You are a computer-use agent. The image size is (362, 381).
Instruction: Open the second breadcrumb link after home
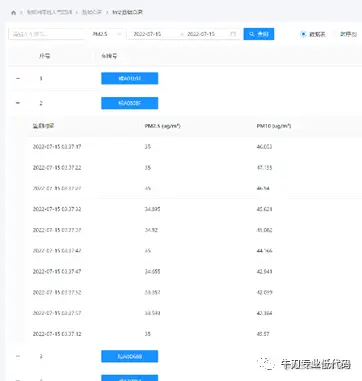tap(49, 13)
